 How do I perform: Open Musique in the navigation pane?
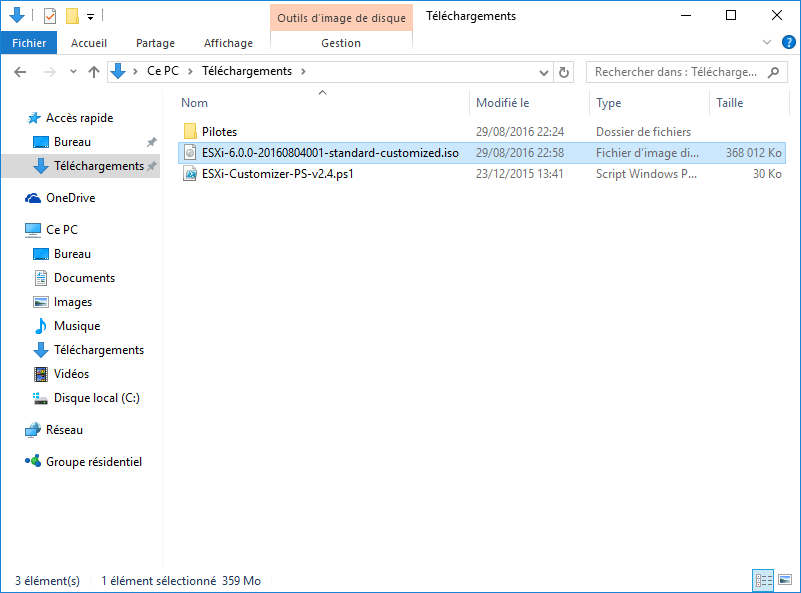[x=77, y=326]
